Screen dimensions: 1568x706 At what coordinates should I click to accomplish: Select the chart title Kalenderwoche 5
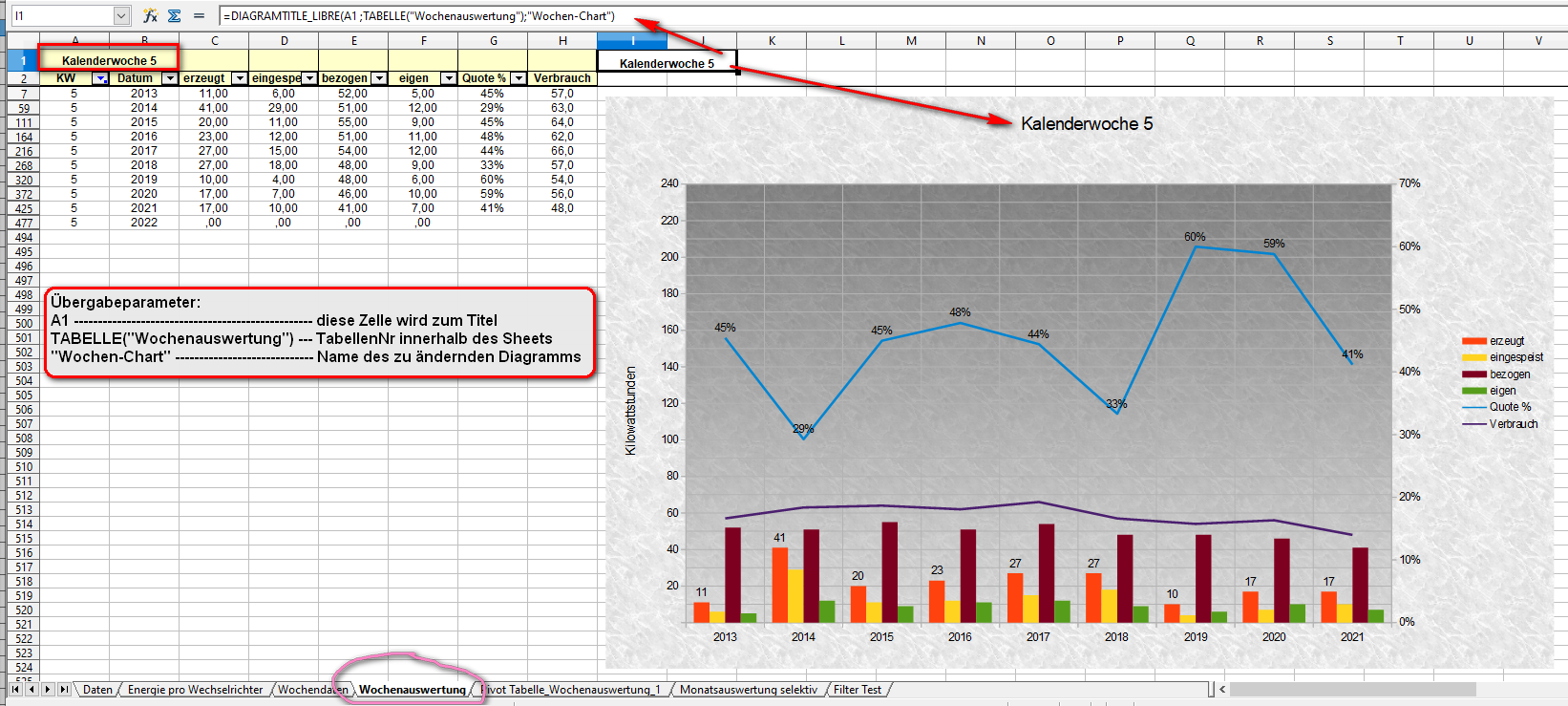pos(1086,123)
